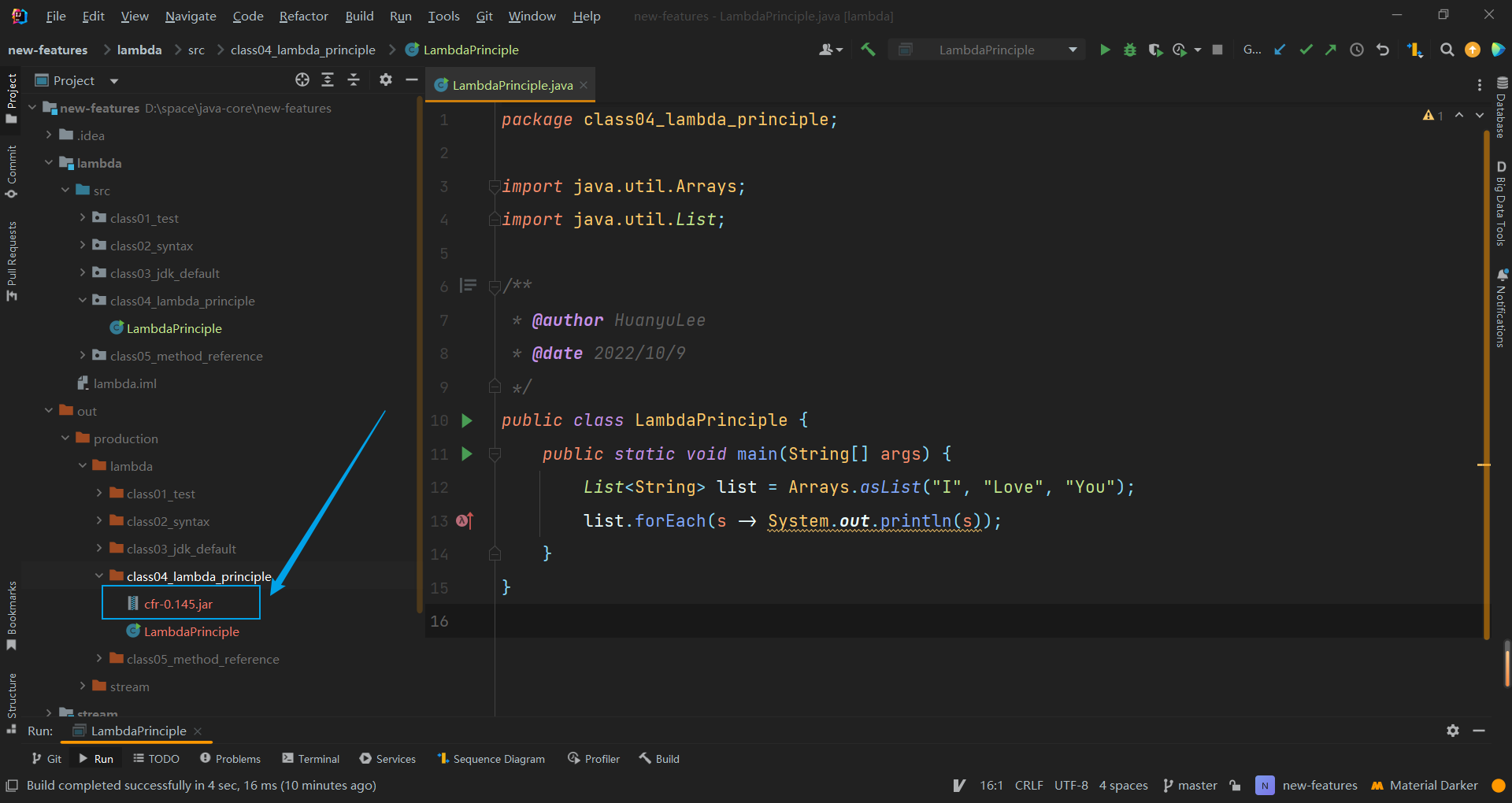Update project with Git pull arrow
Screen dimensions: 1512x803
coord(1280,50)
